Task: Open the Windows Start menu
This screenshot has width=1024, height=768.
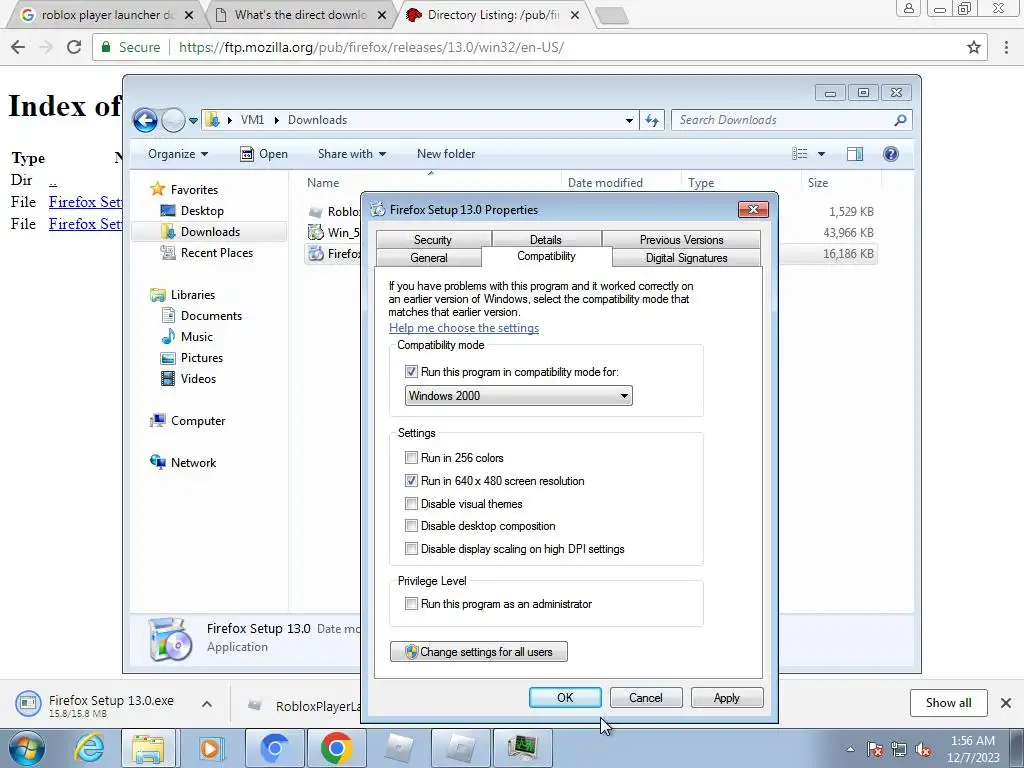Action: click(27, 748)
